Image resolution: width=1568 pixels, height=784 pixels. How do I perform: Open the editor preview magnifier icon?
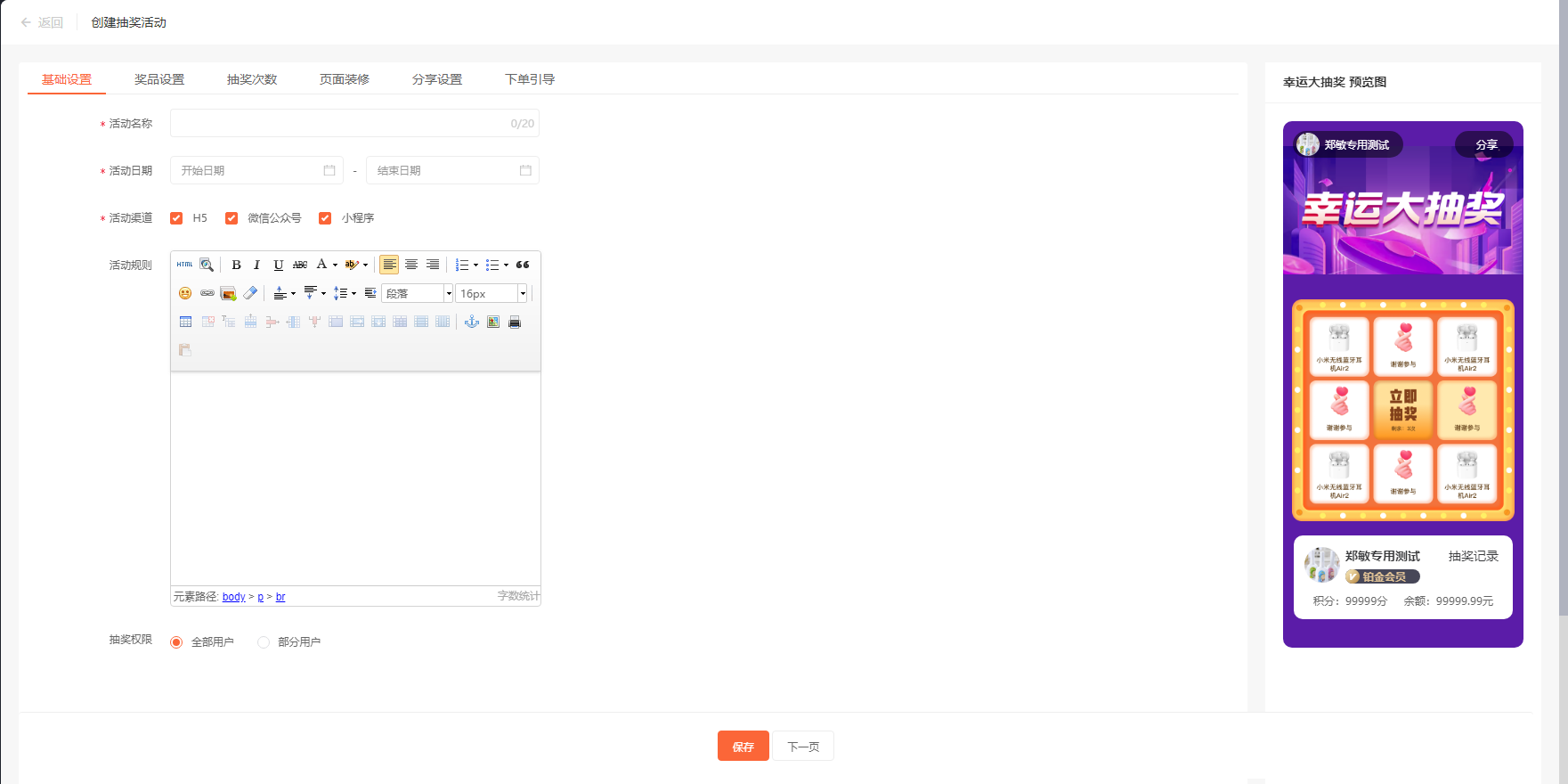(x=207, y=265)
